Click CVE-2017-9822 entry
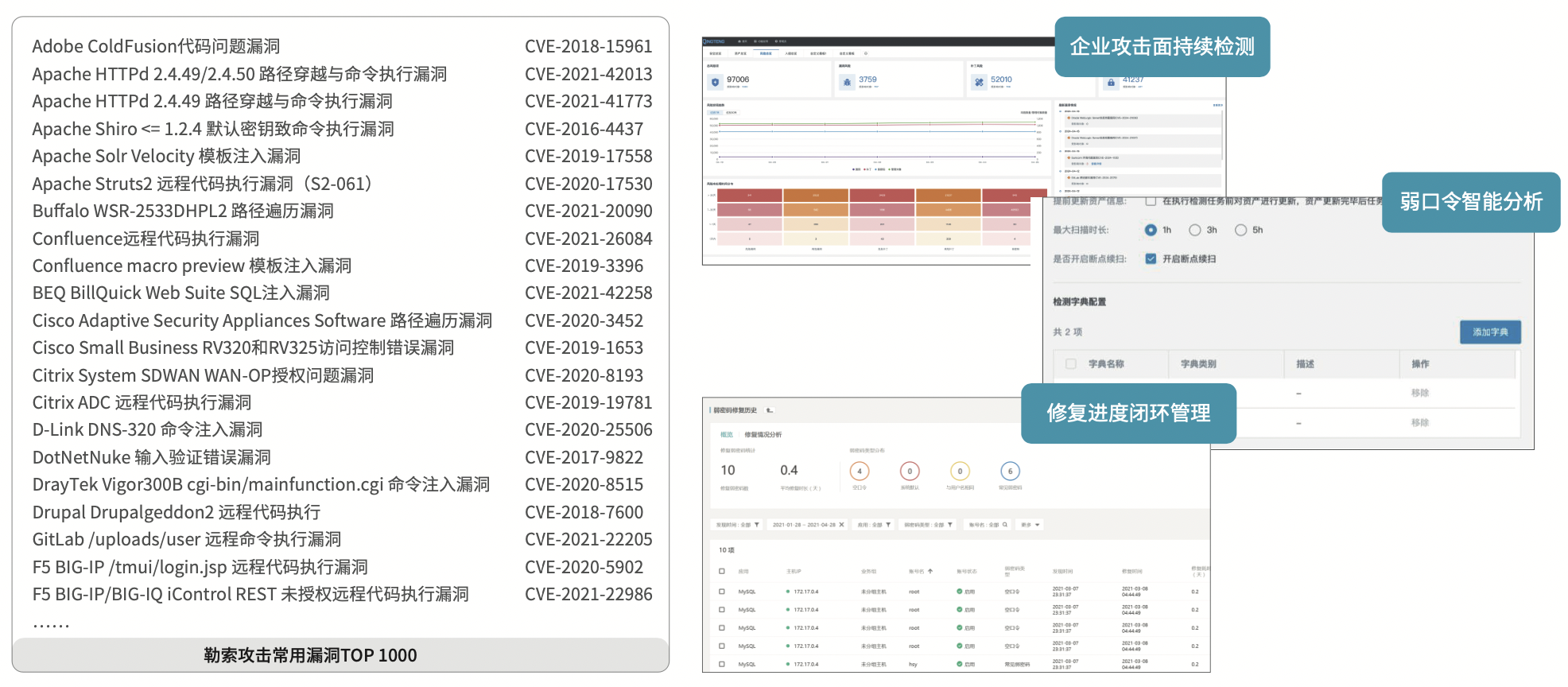The image size is (1568, 687). pos(584,457)
